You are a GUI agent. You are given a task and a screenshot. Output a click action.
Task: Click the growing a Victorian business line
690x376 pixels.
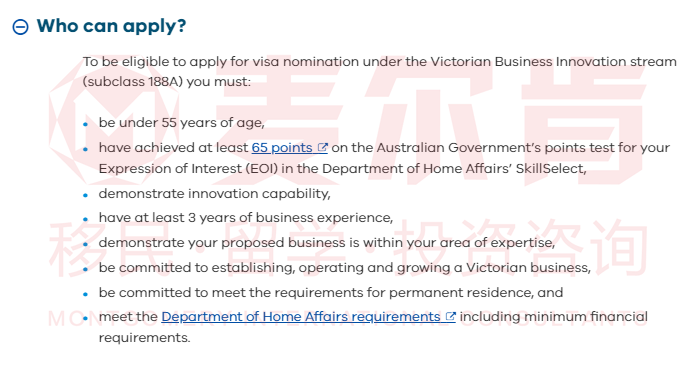pyautogui.click(x=345, y=268)
